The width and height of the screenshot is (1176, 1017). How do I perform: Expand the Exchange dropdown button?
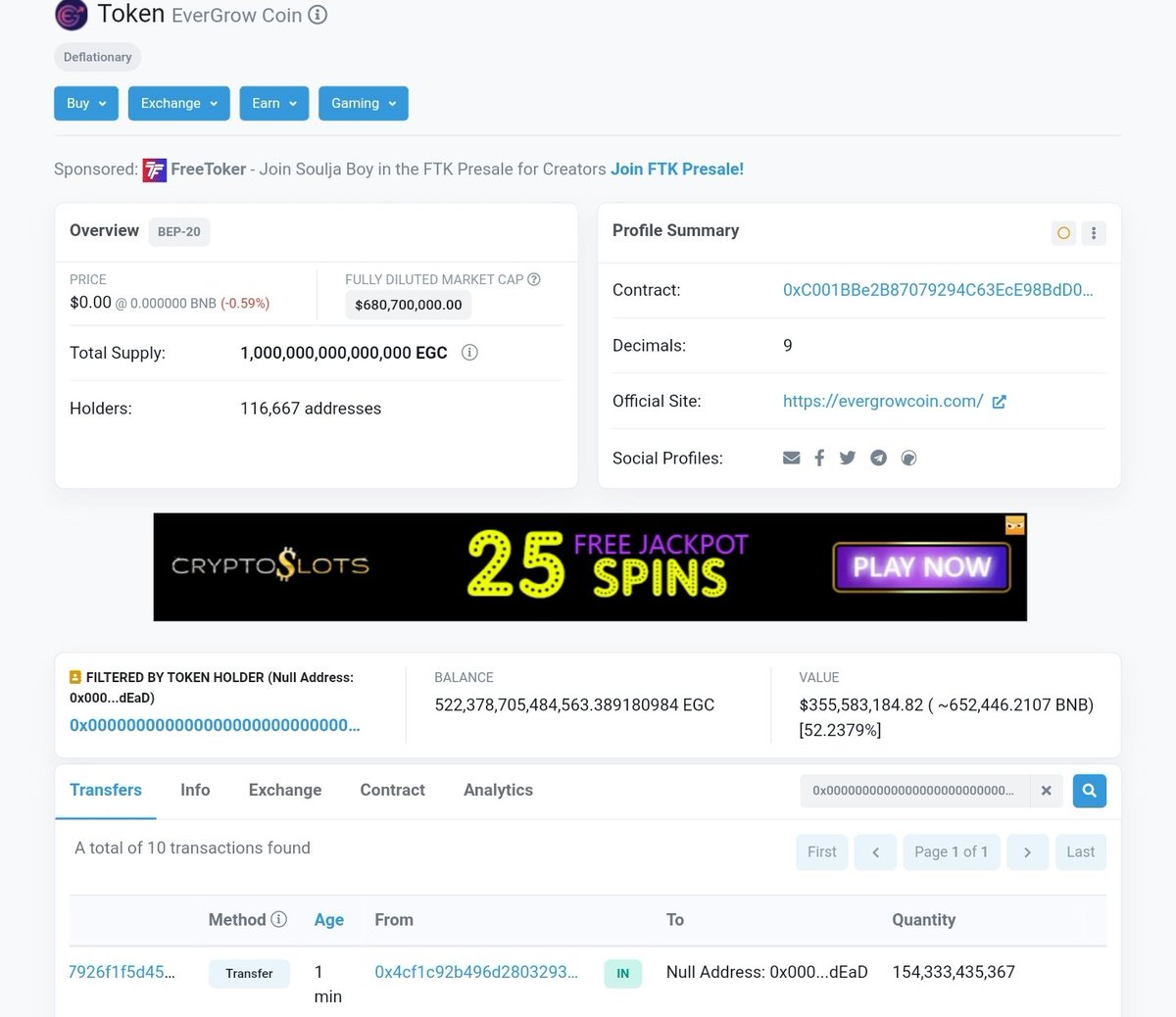179,103
